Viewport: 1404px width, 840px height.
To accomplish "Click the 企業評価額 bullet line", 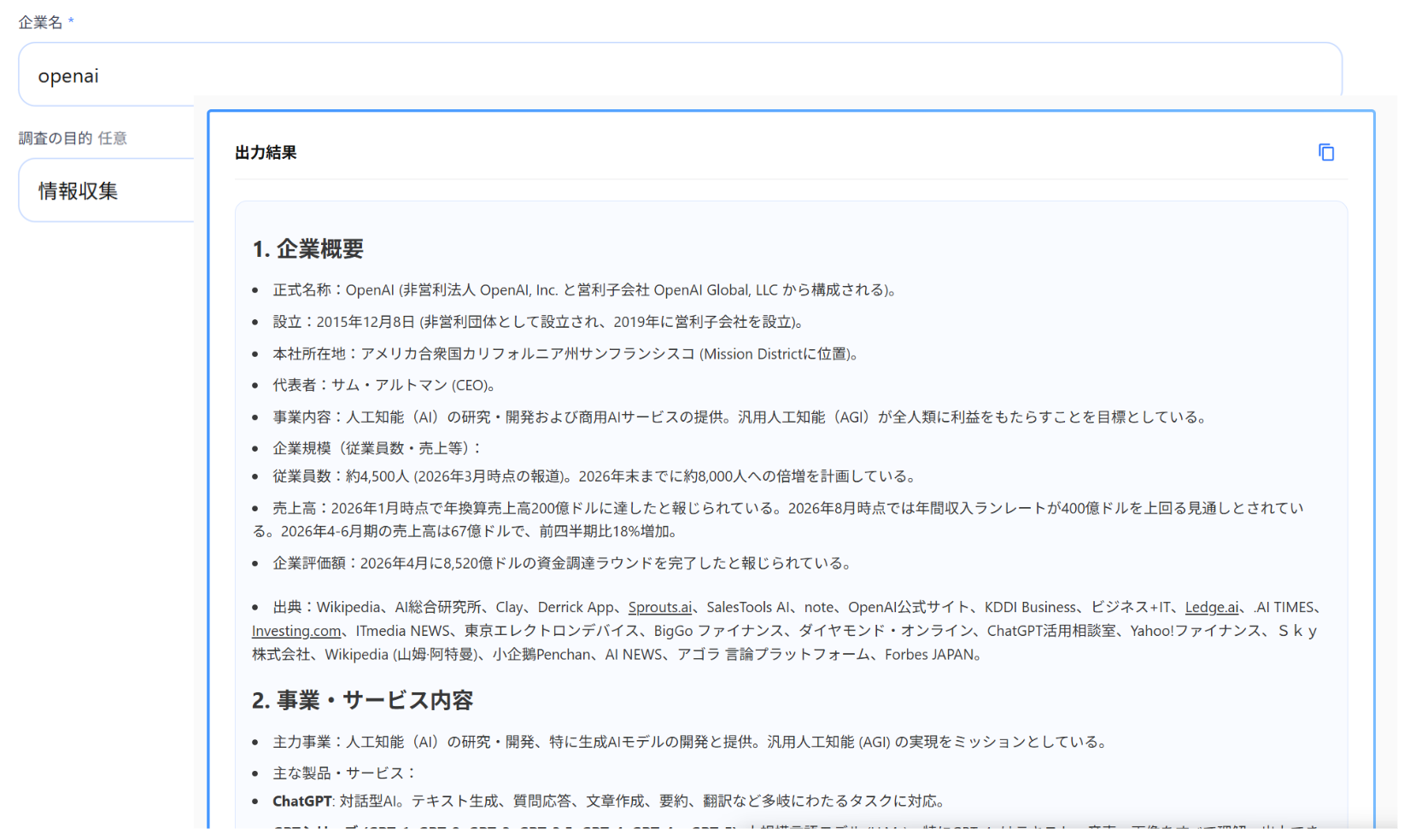I will click(x=564, y=563).
